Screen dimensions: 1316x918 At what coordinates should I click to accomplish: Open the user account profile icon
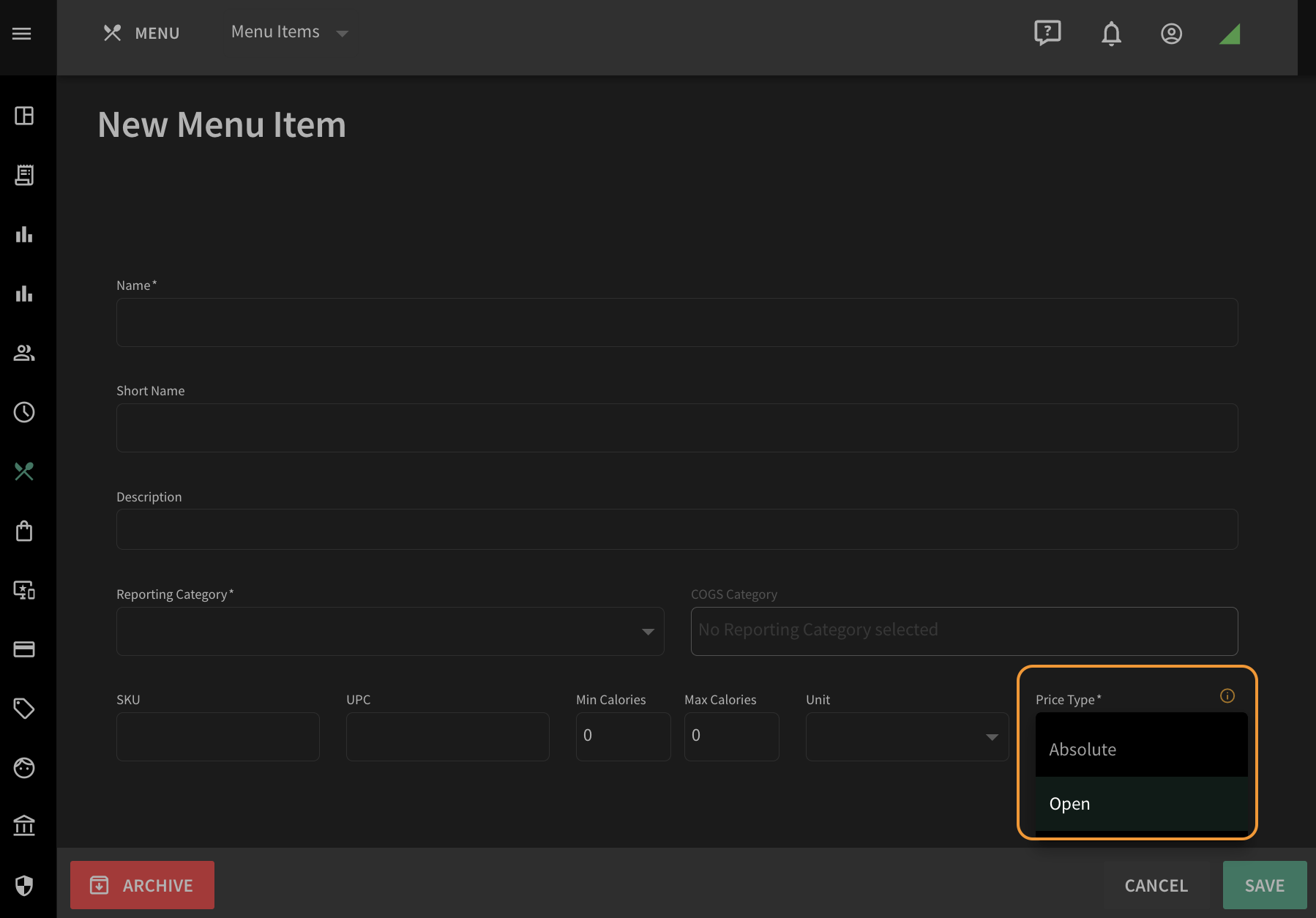tap(1171, 34)
